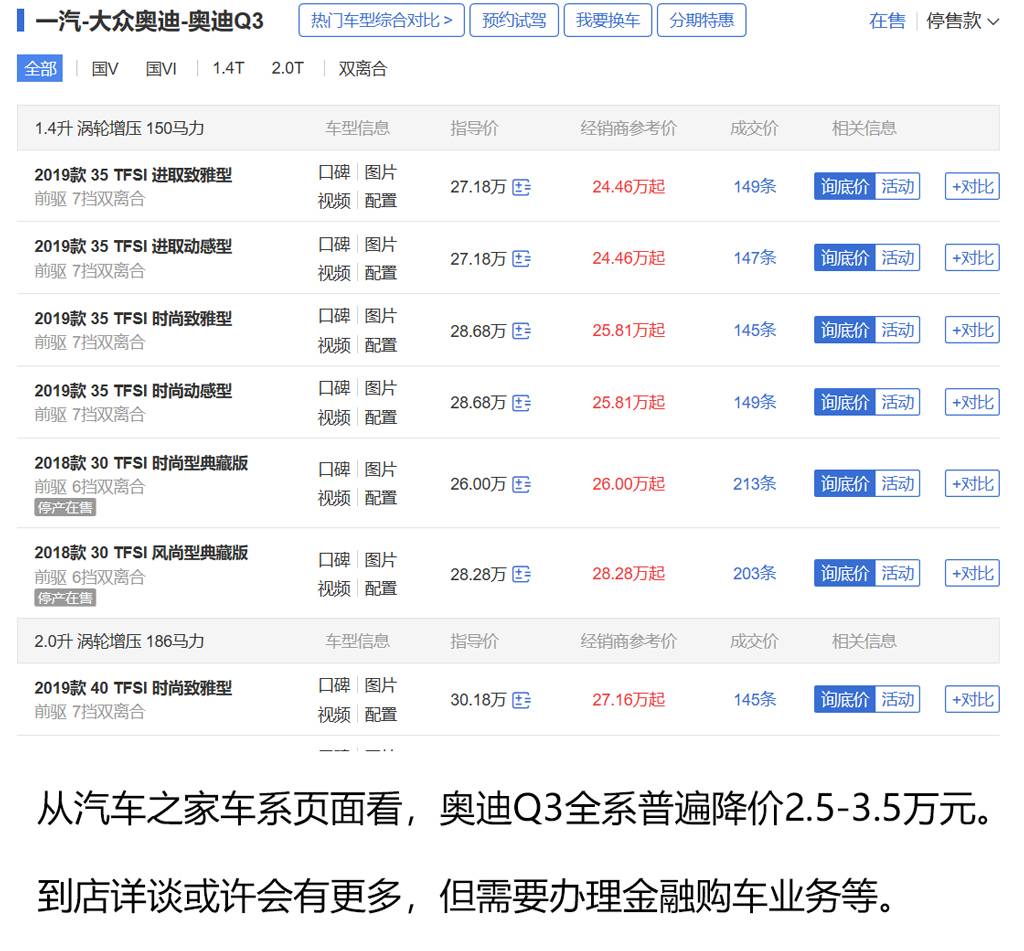
Task: Click calculator icon for 35 TFSI 进取动感型
Action: point(521,259)
